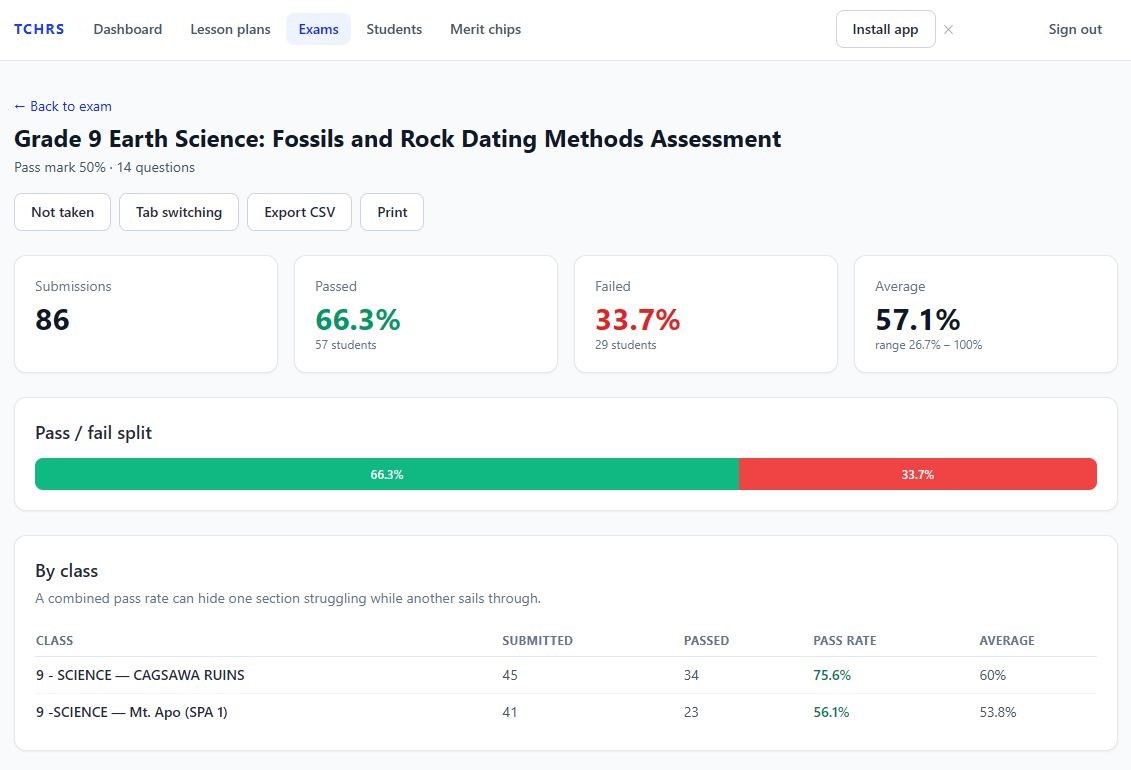The image size is (1131, 770).
Task: Select the Exams tab
Action: pyautogui.click(x=318, y=30)
